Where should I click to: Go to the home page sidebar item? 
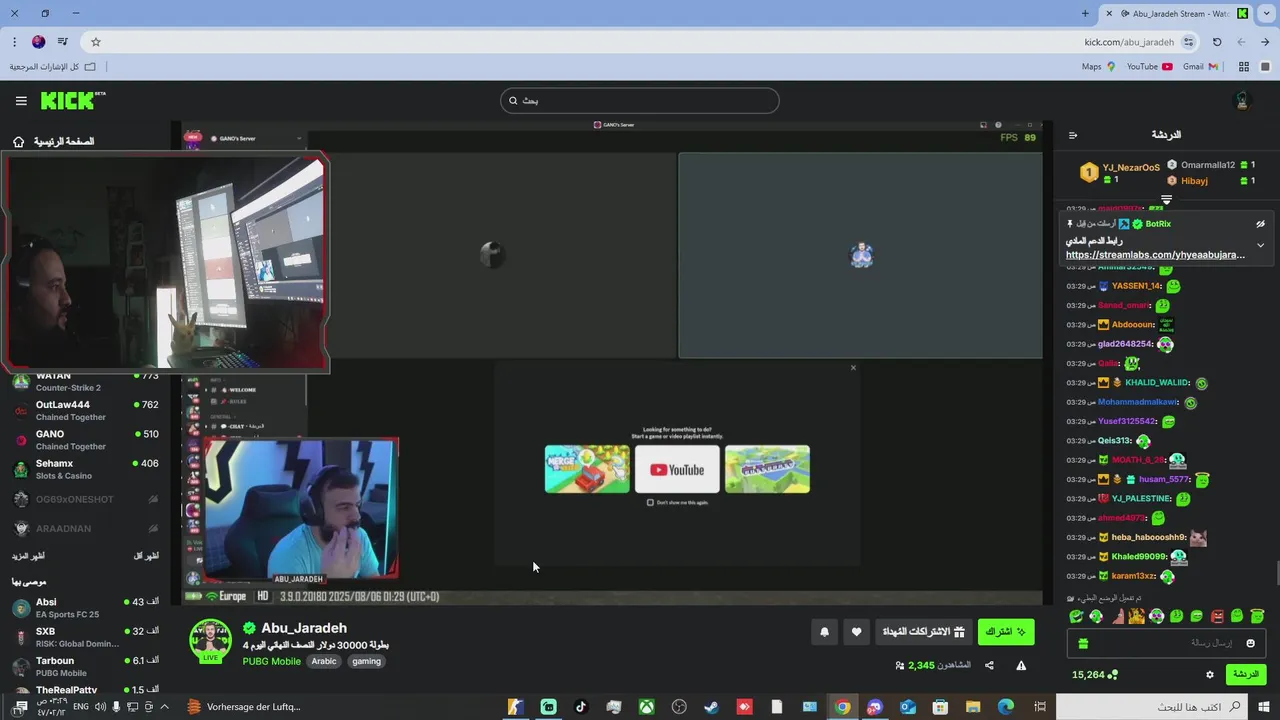point(55,142)
